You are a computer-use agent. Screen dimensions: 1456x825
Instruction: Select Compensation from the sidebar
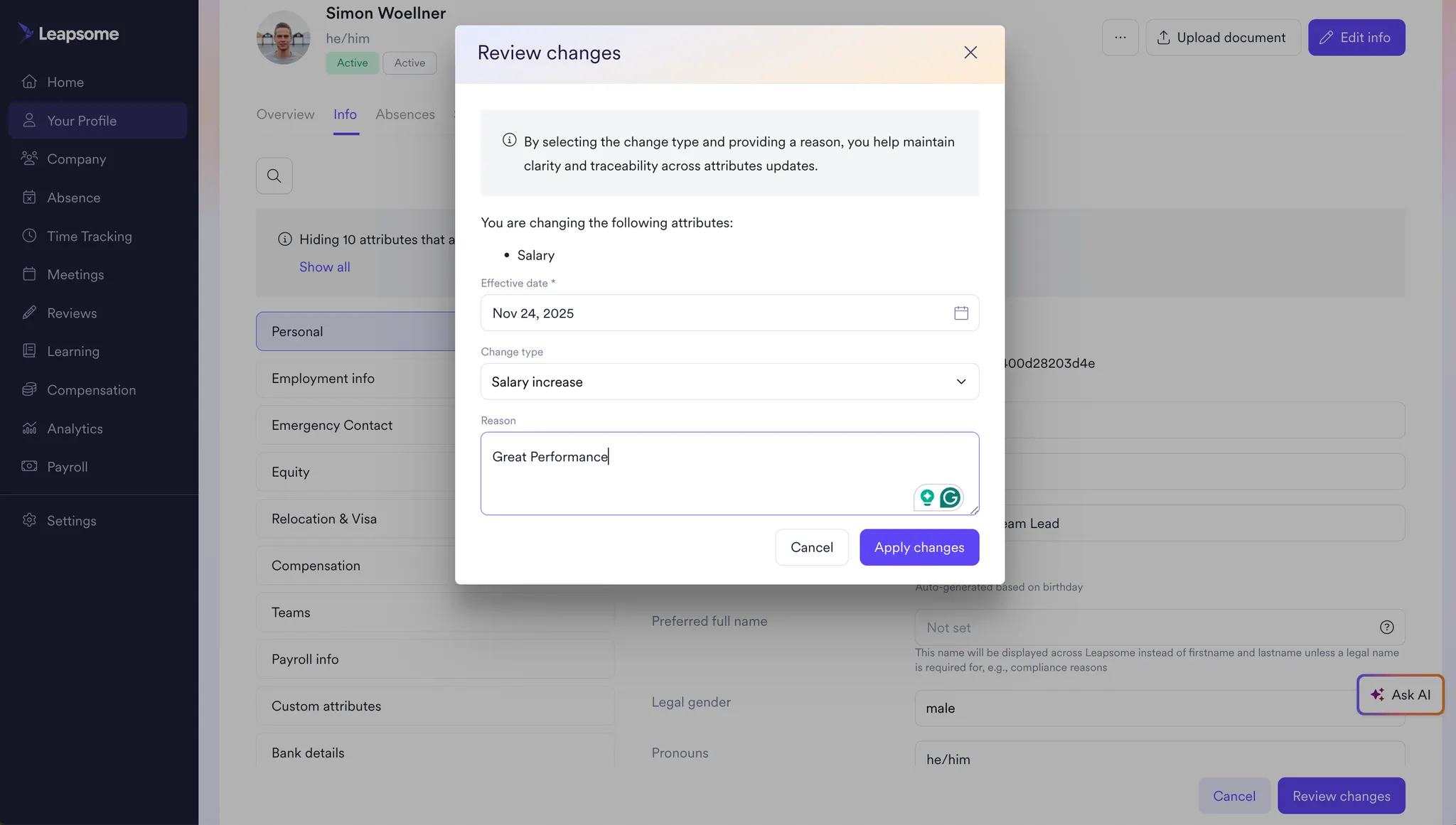pos(91,389)
